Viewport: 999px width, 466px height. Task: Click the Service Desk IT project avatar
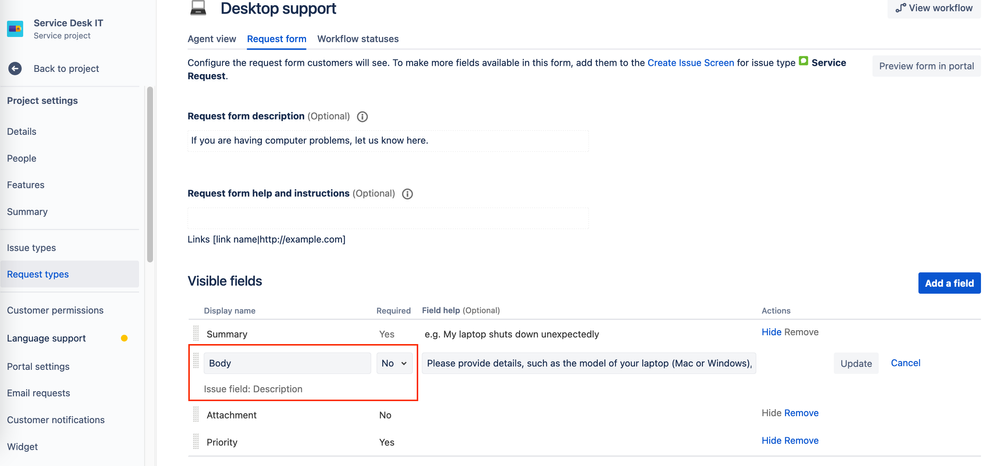coord(15,29)
